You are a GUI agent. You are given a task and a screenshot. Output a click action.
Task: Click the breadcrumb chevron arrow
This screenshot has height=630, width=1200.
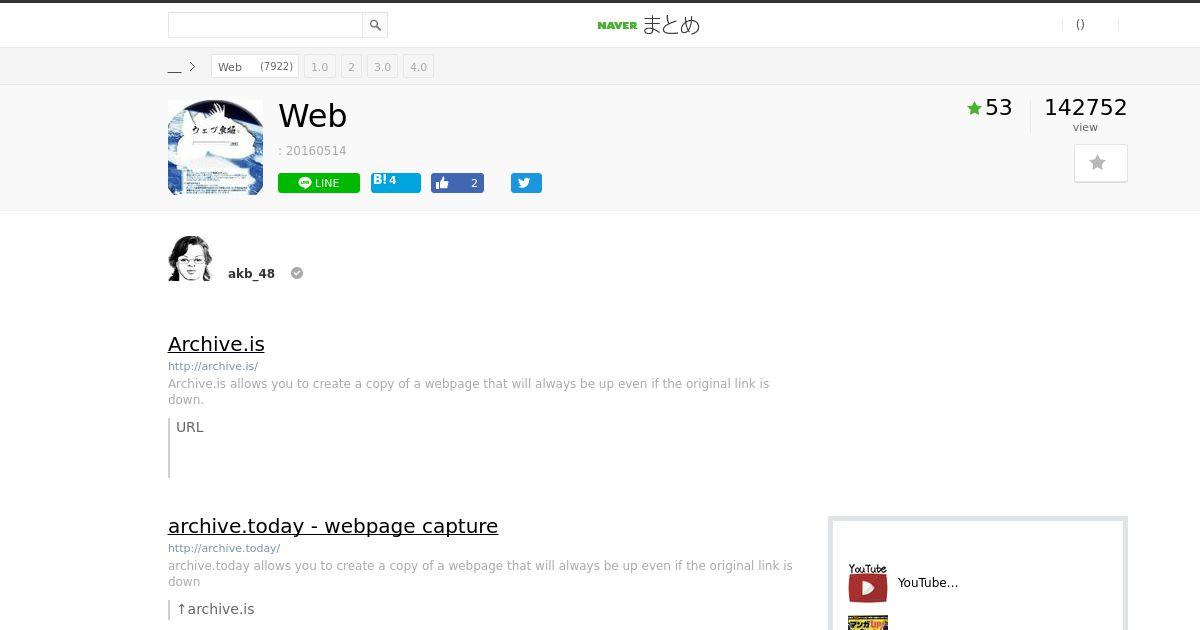192,67
